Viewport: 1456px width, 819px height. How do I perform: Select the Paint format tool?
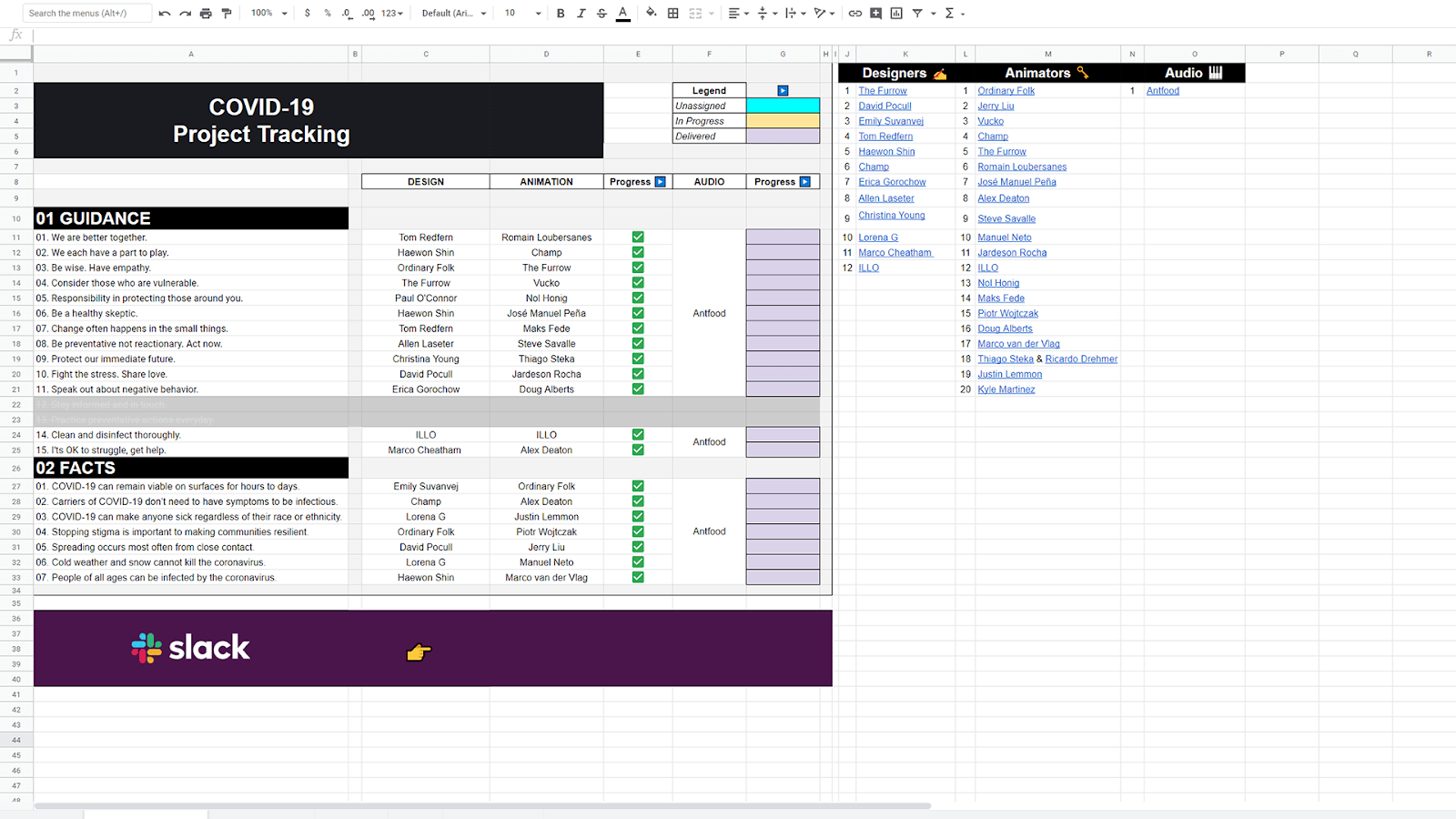(x=227, y=14)
